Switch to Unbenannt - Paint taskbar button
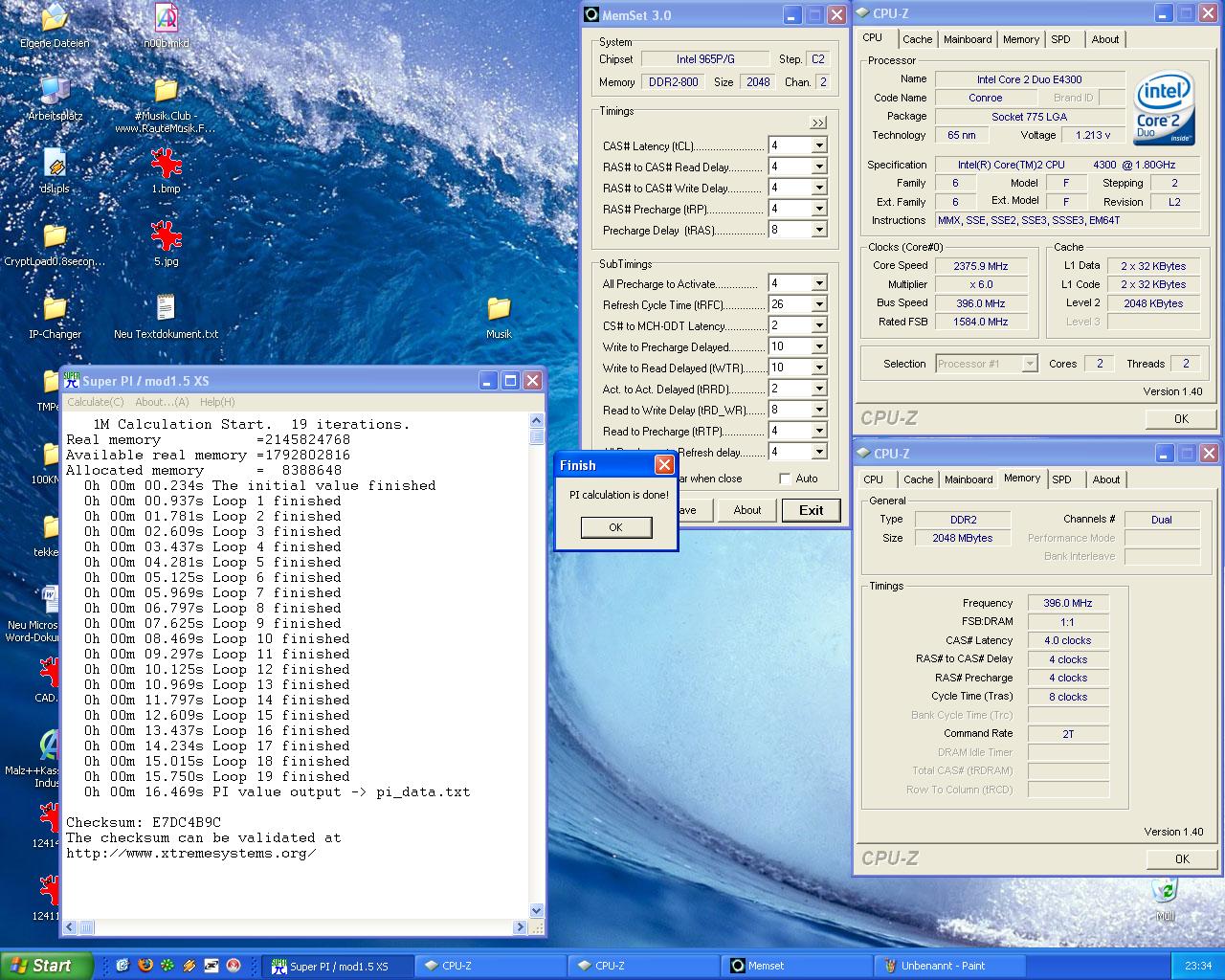Viewport: 1225px width, 980px height. [949, 966]
